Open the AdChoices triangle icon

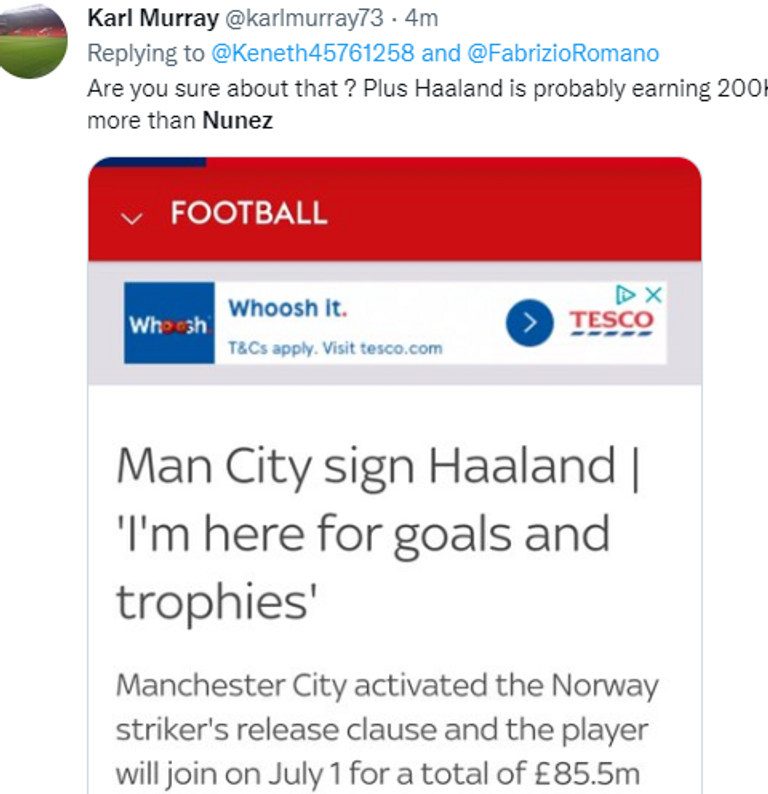(626, 295)
